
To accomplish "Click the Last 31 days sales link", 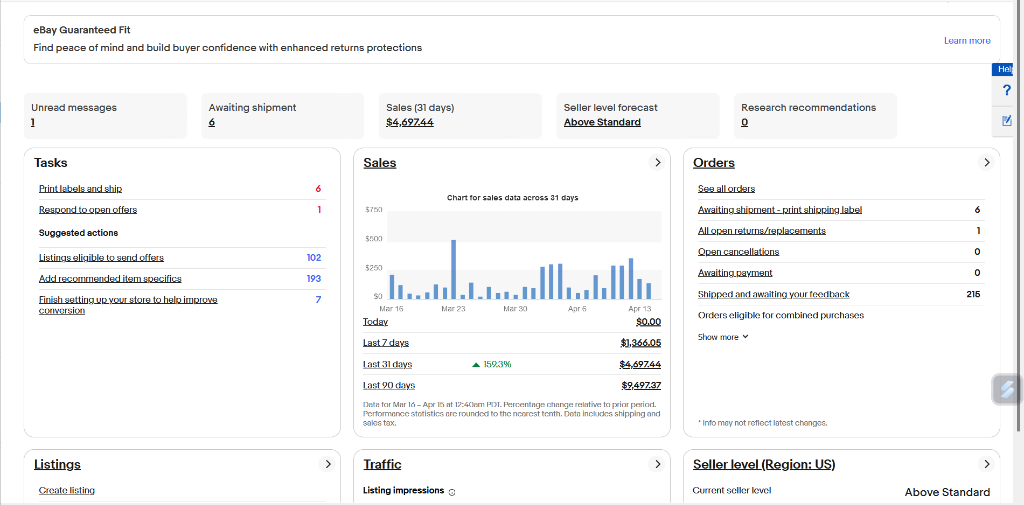I will [x=388, y=365].
